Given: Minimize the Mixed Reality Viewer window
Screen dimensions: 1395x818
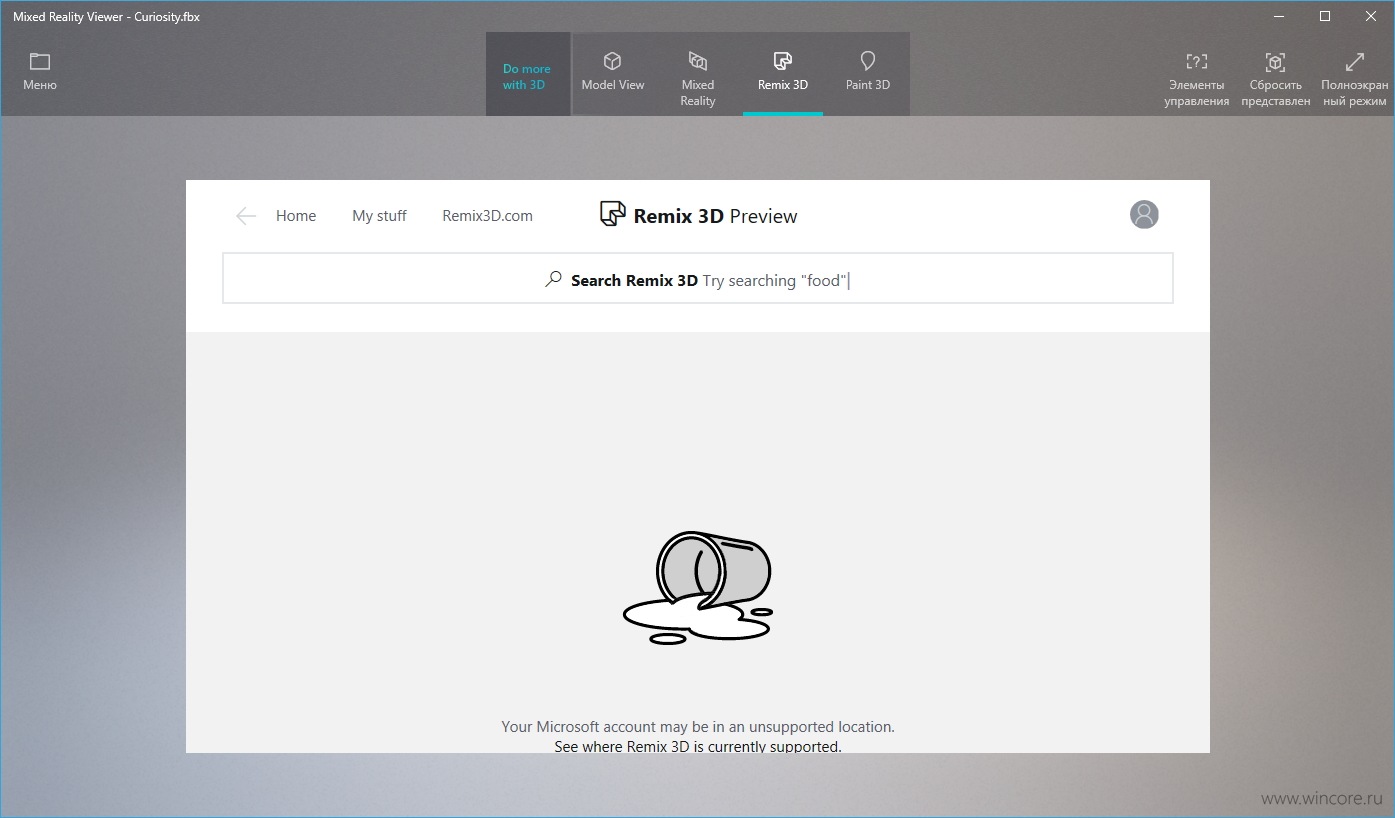Looking at the screenshot, I should 1278,16.
